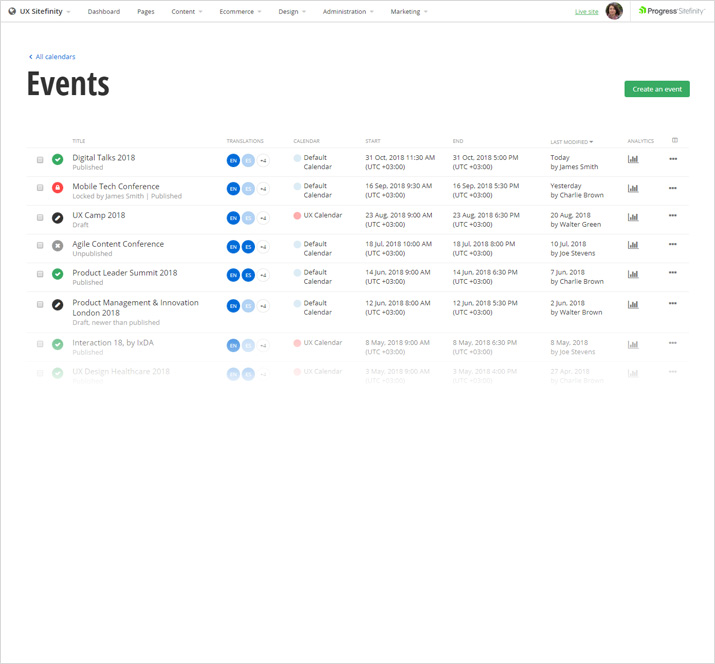Select checkbox for Agile Content Conference
Image resolution: width=715 pixels, height=664 pixels.
40,245
